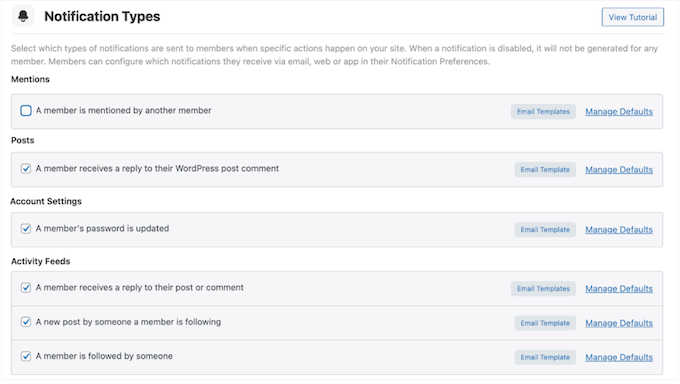
Task: Click Manage Defaults for post or comment reply
Action: [x=619, y=289]
